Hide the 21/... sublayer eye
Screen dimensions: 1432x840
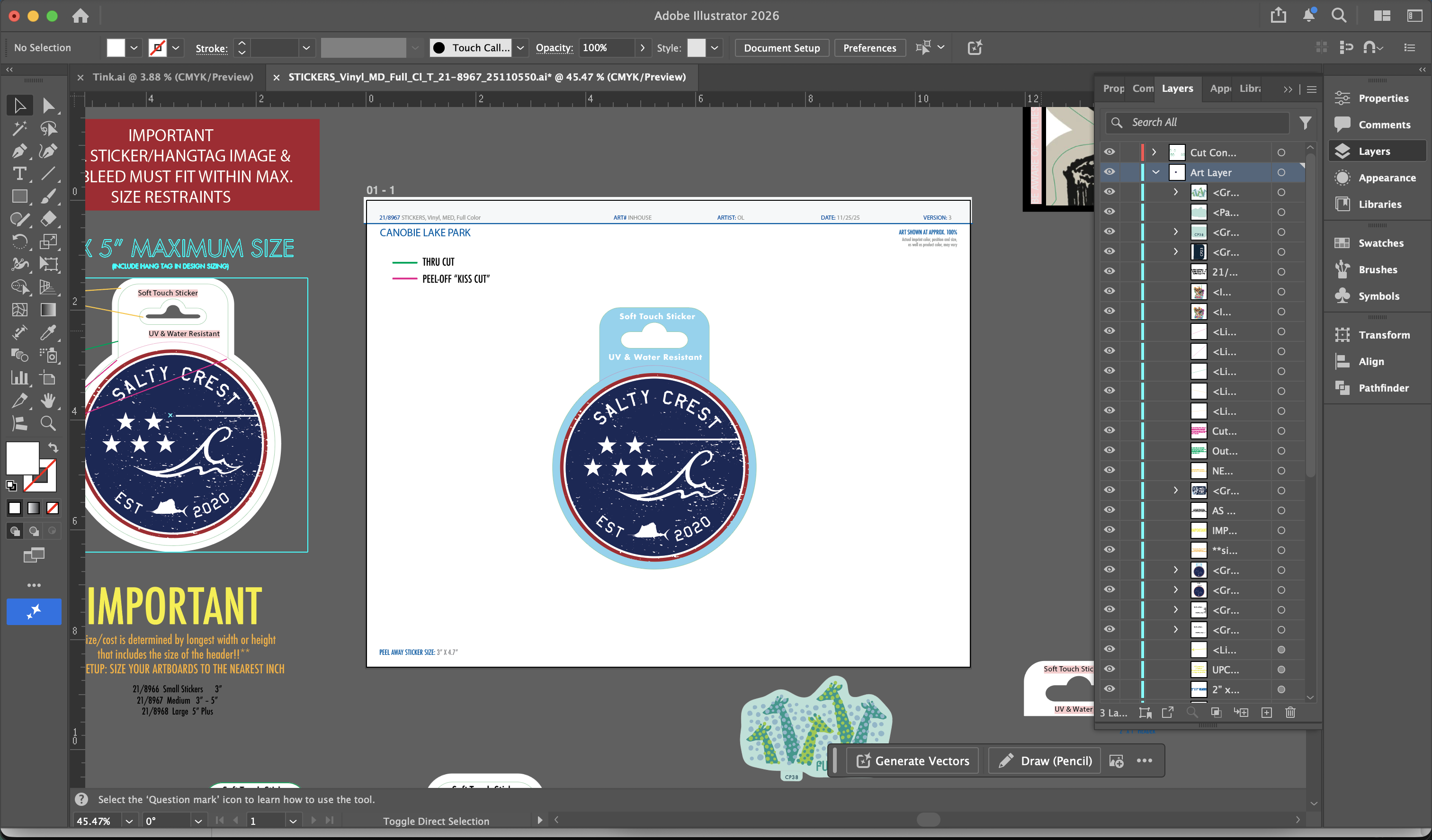tap(1109, 272)
